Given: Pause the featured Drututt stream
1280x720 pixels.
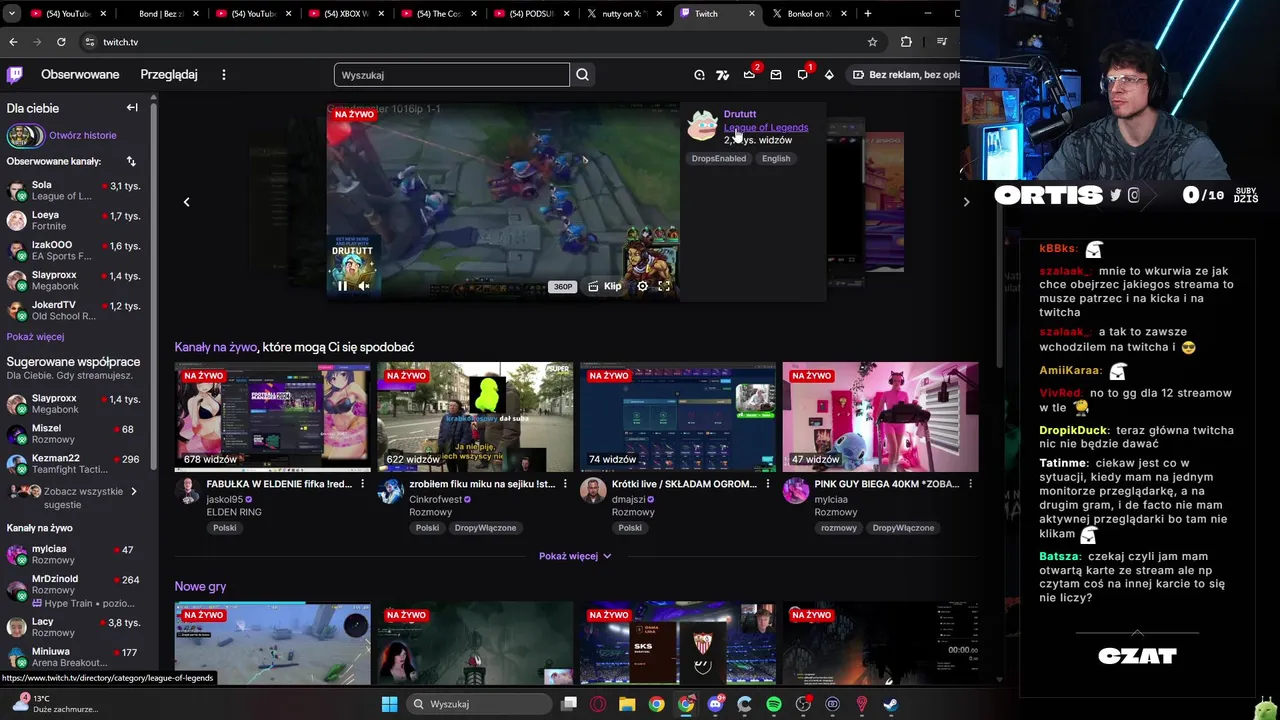Looking at the screenshot, I should tap(342, 286).
